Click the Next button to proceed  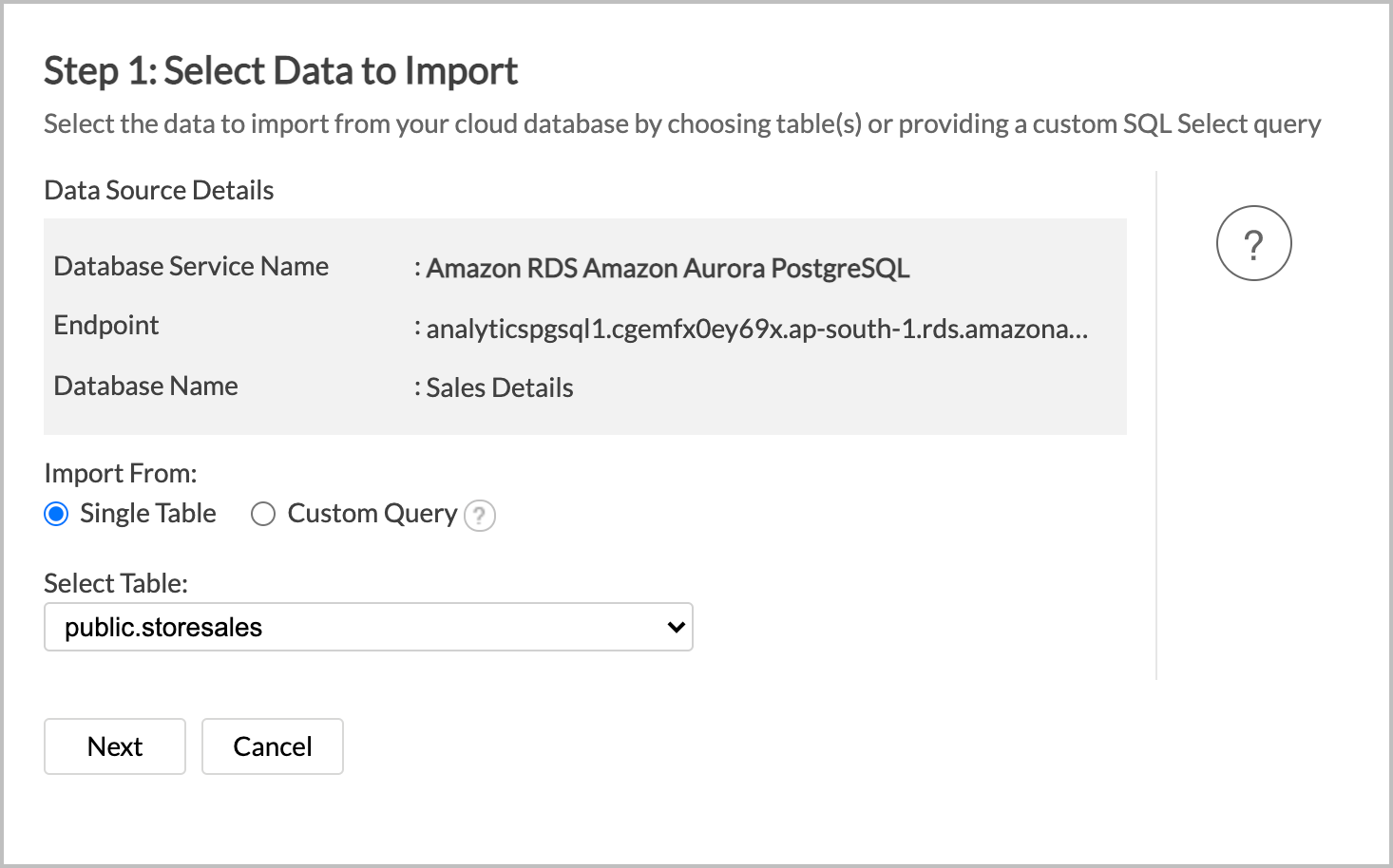pyautogui.click(x=114, y=746)
